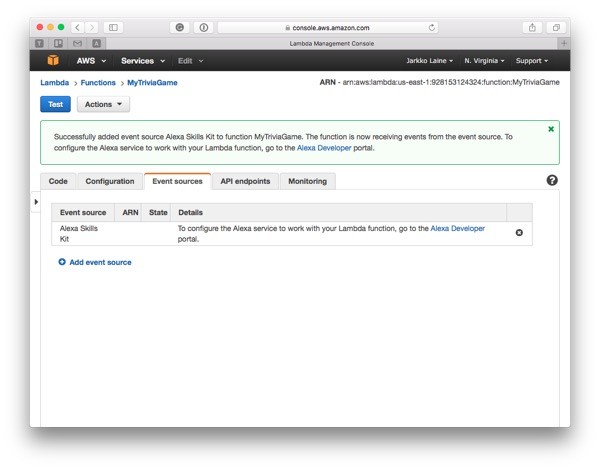Click the AWS cube logo icon
The width and height of the screenshot is (600, 470).
53,60
